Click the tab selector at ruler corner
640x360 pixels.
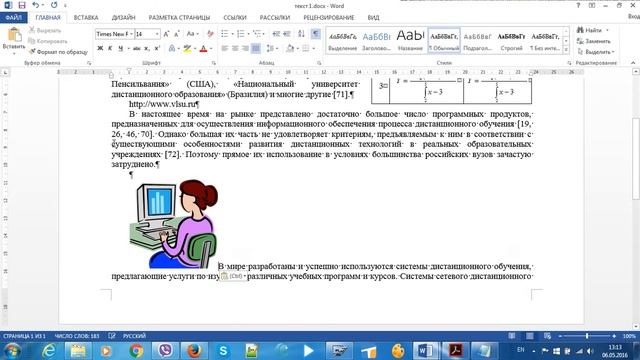(x=5, y=72)
